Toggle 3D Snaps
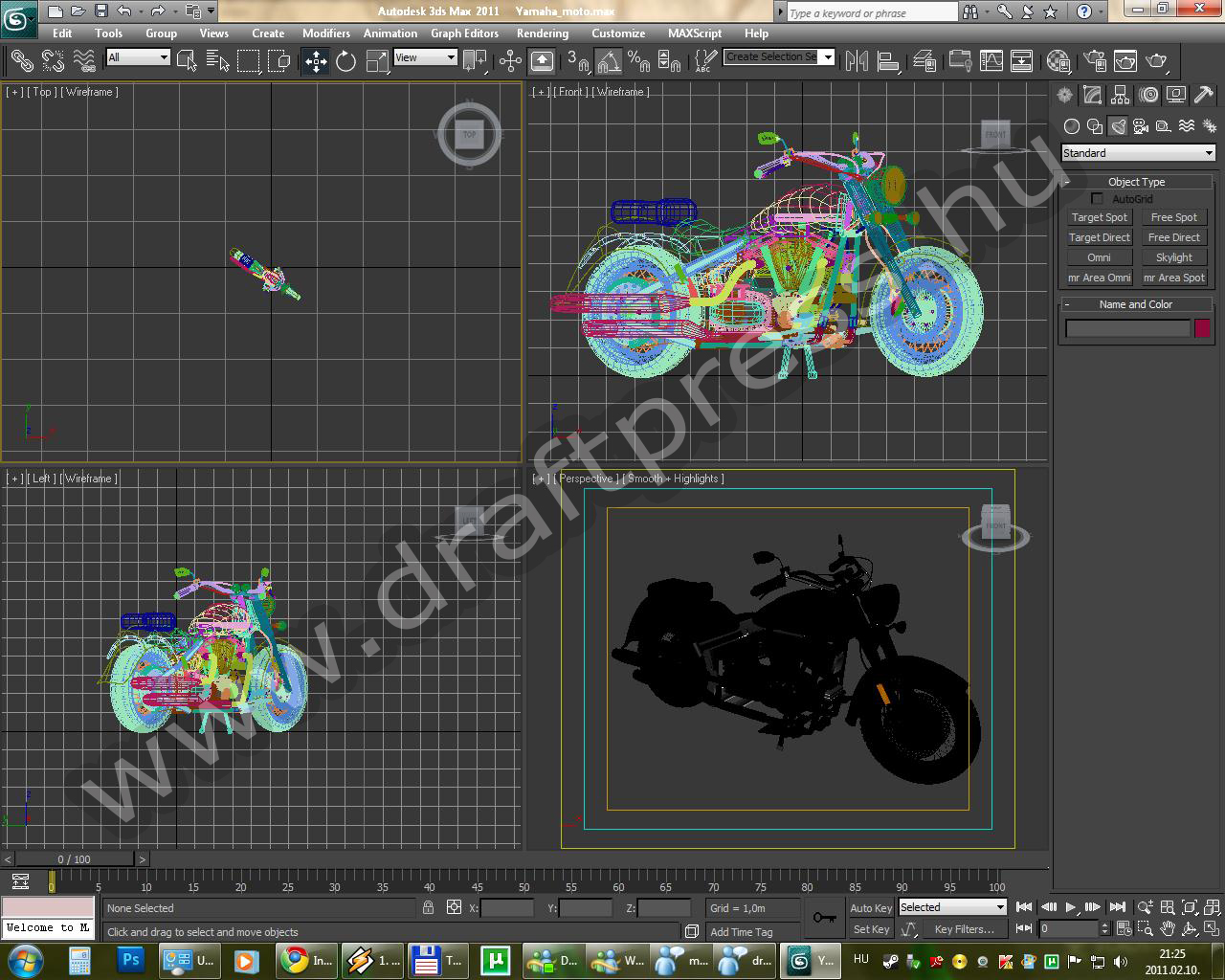This screenshot has width=1225, height=980. 577,61
